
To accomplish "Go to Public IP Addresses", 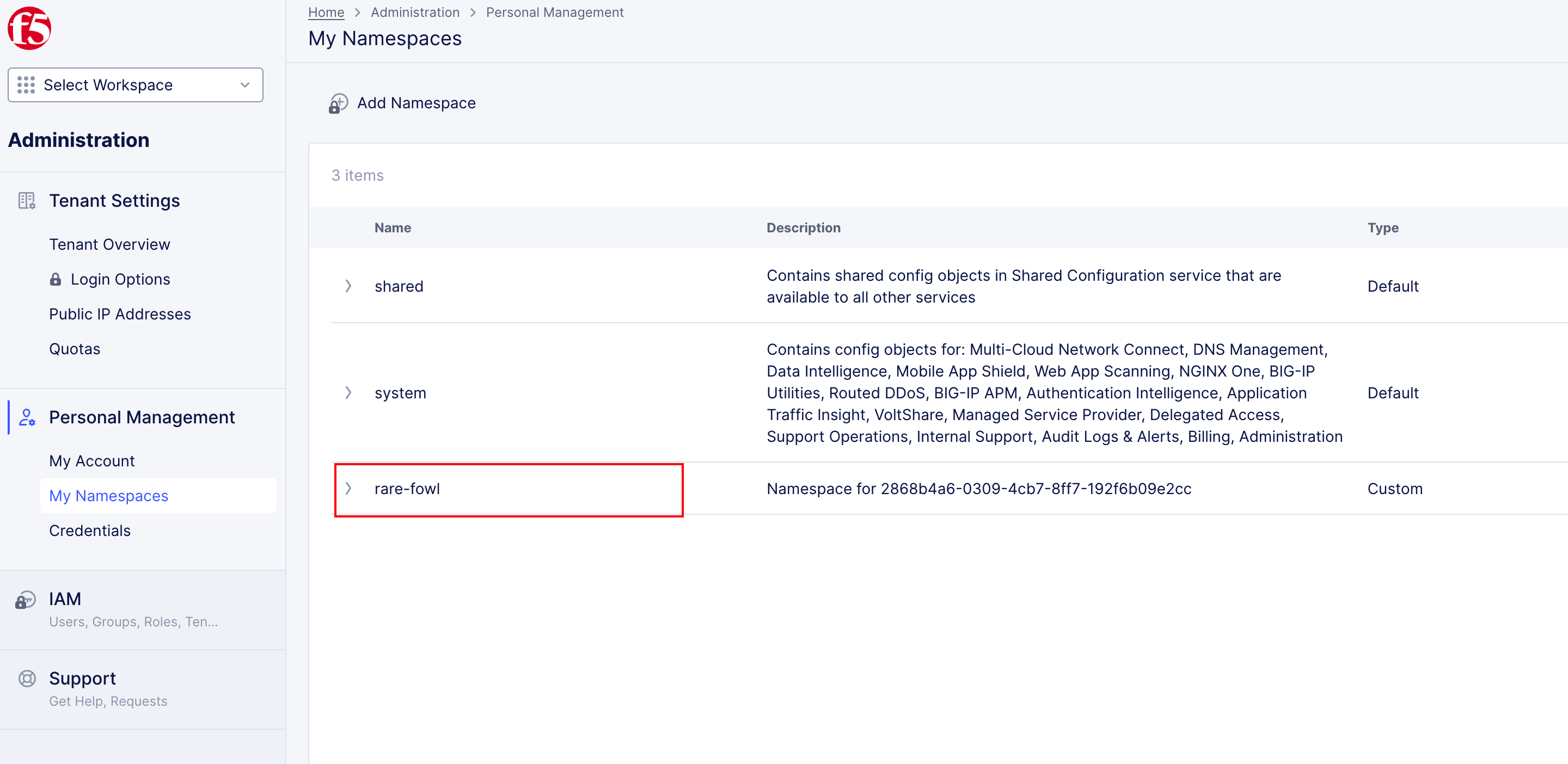I will point(120,314).
